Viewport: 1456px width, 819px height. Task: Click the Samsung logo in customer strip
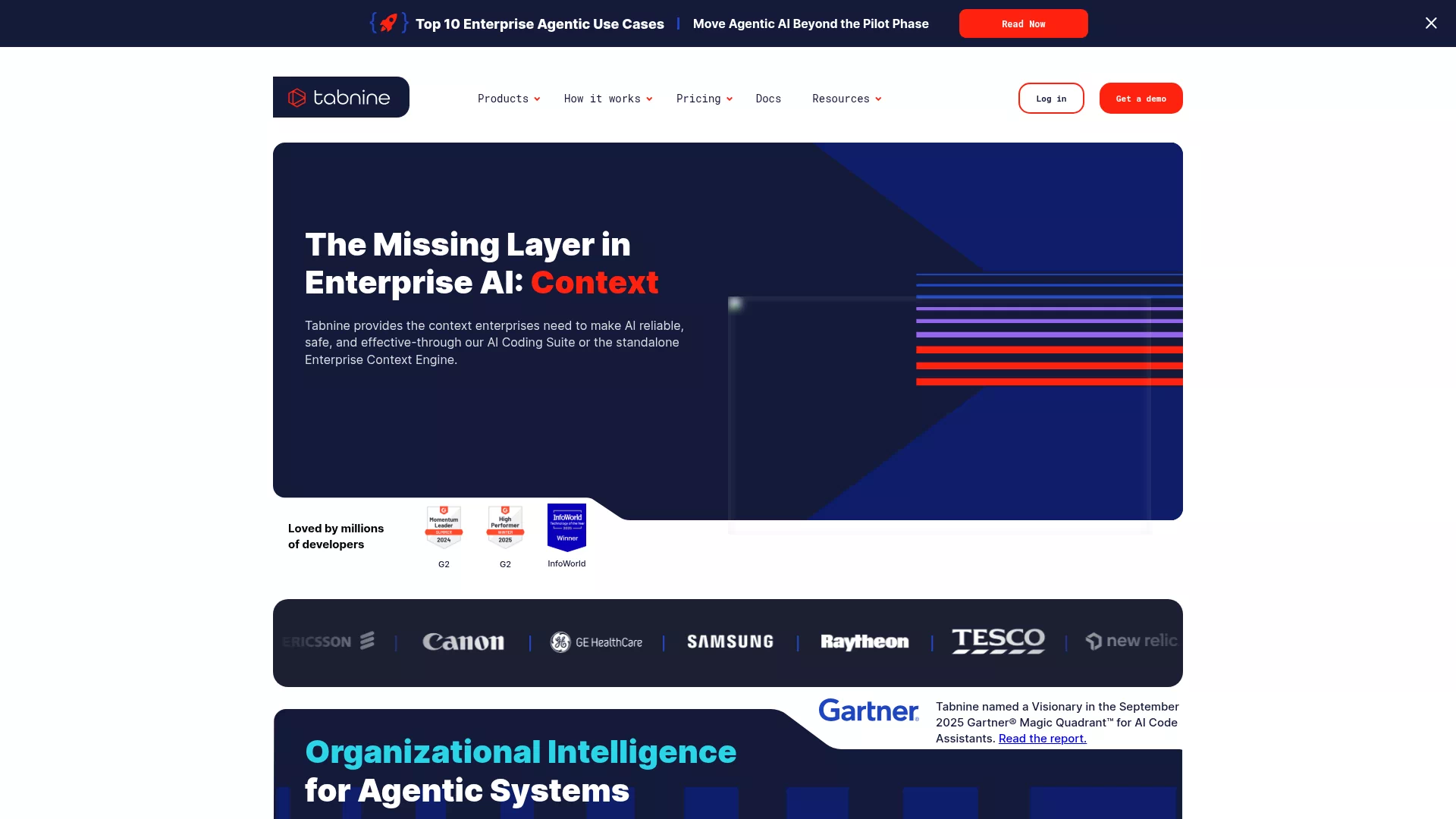coord(730,642)
